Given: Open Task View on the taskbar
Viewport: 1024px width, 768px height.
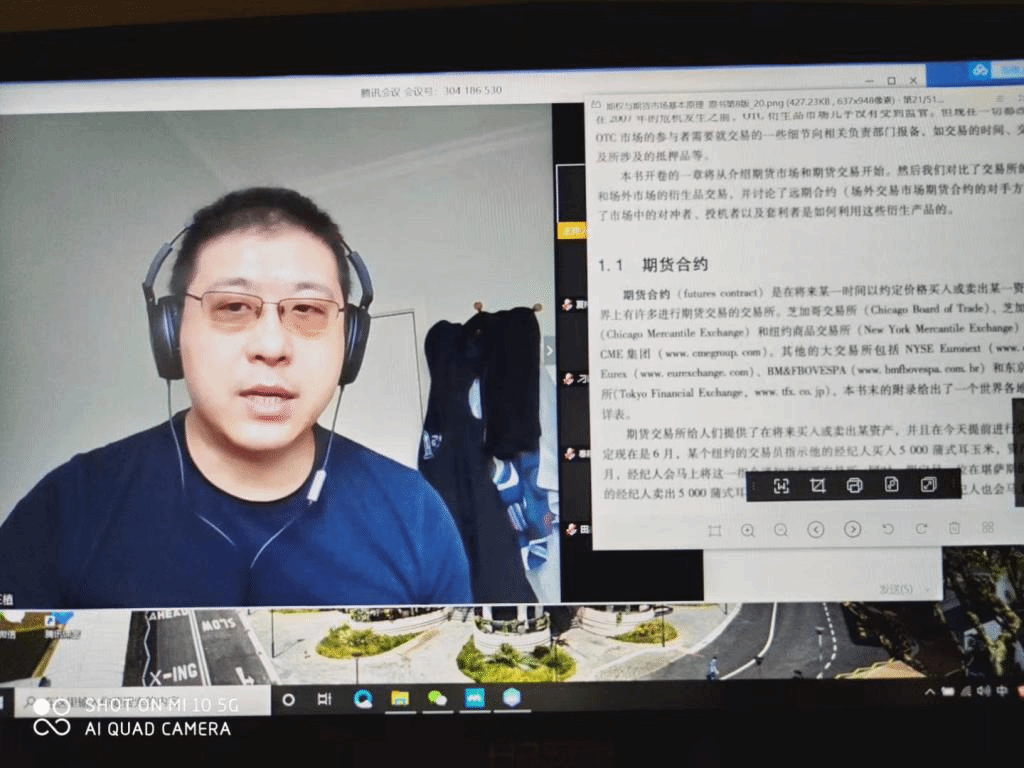Looking at the screenshot, I should tap(325, 699).
